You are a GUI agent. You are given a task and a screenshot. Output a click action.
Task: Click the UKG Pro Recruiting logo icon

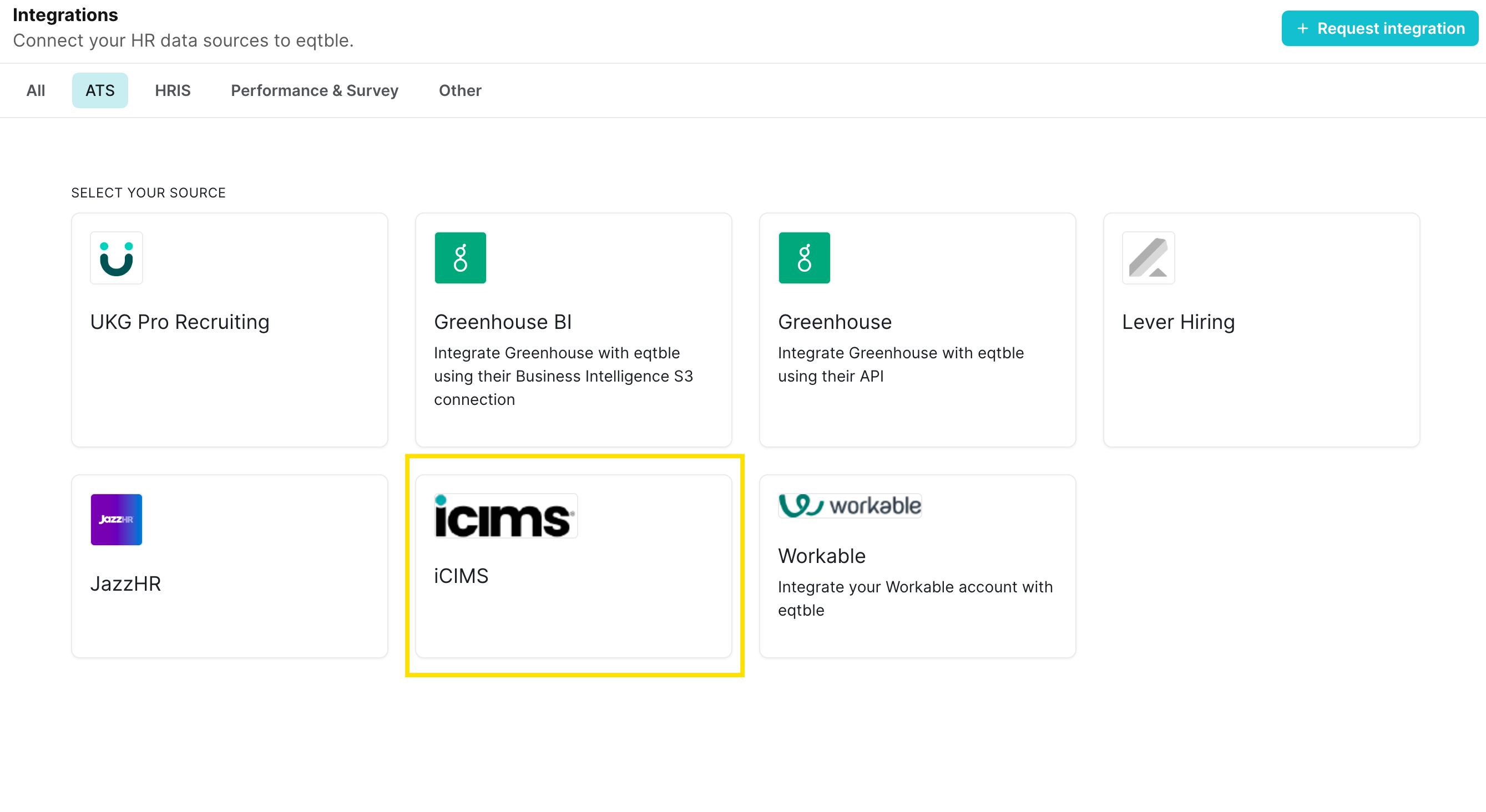coord(116,258)
